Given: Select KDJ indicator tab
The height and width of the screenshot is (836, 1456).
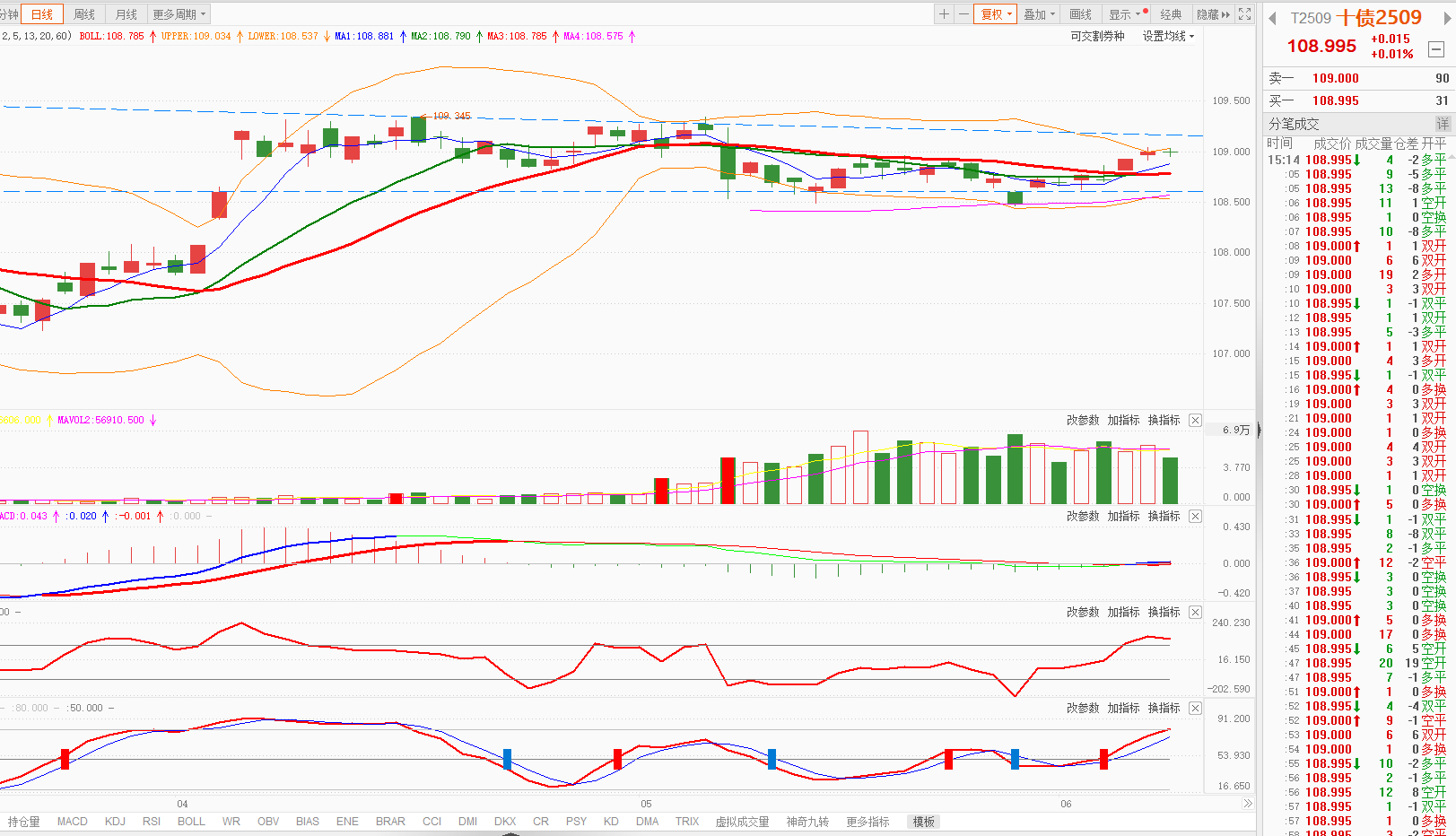Looking at the screenshot, I should (x=115, y=821).
